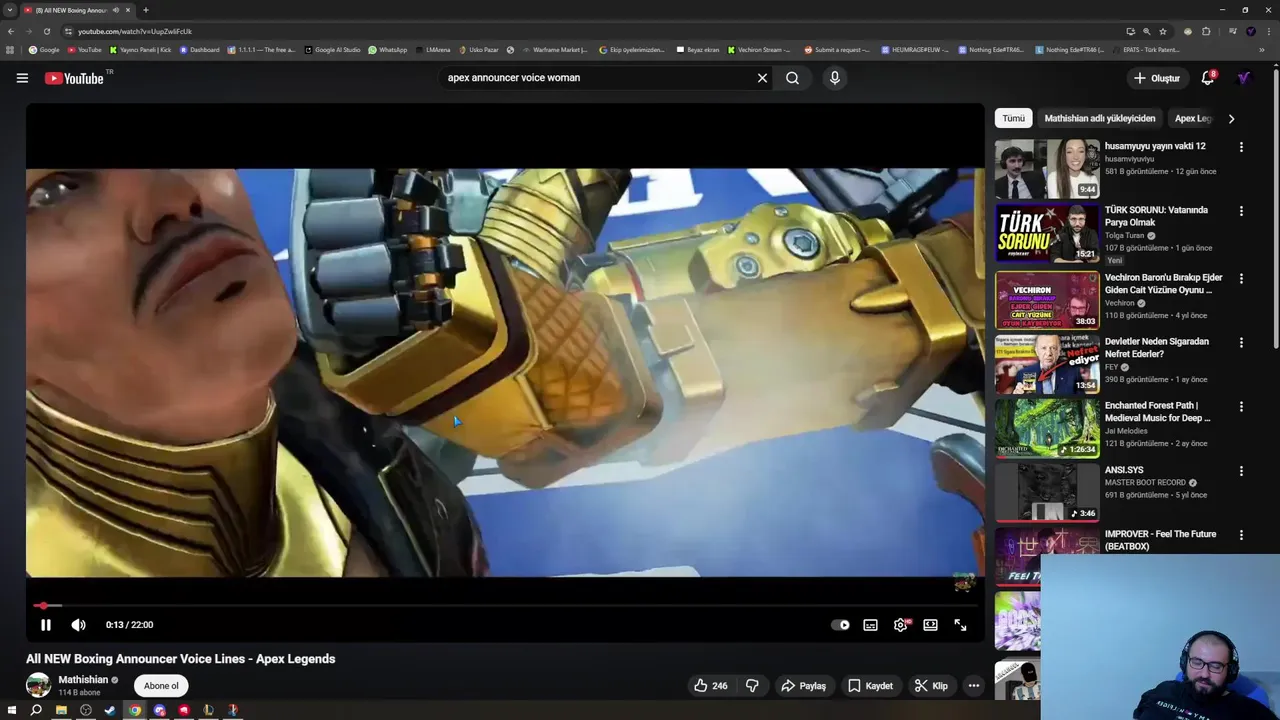Open the WhatsApp bookmark
Image resolution: width=1280 pixels, height=720 pixels.
[388, 50]
